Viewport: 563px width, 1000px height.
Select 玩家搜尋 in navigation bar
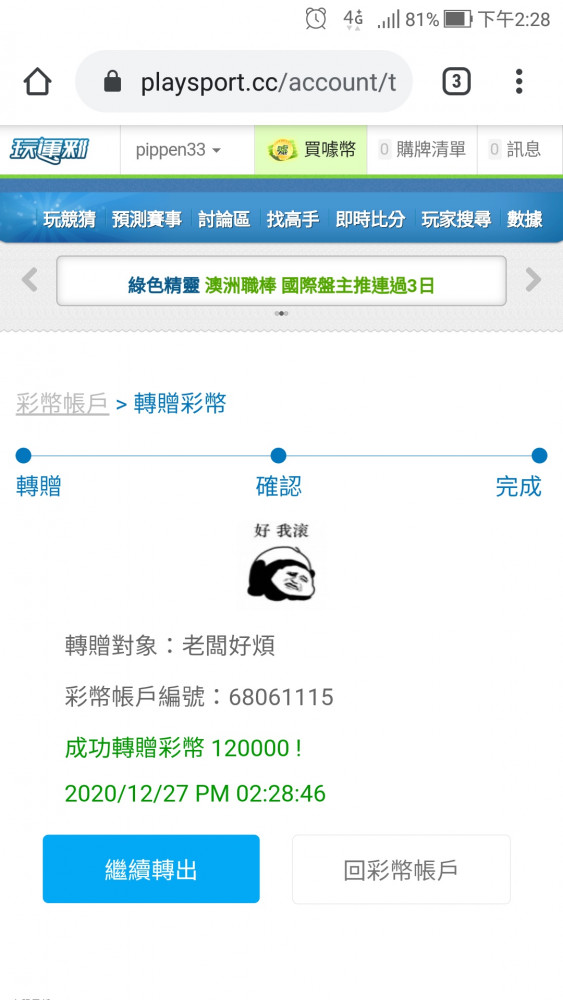click(457, 219)
